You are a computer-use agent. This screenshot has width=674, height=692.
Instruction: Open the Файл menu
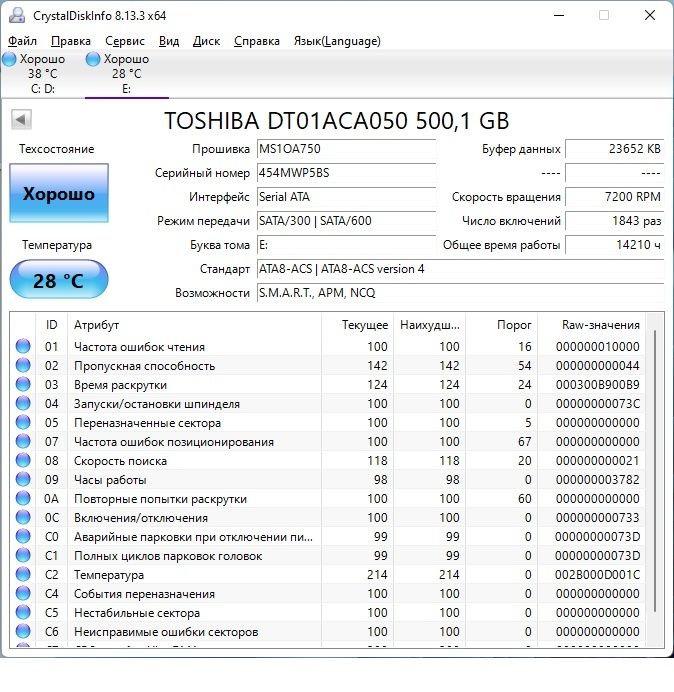(x=23, y=41)
